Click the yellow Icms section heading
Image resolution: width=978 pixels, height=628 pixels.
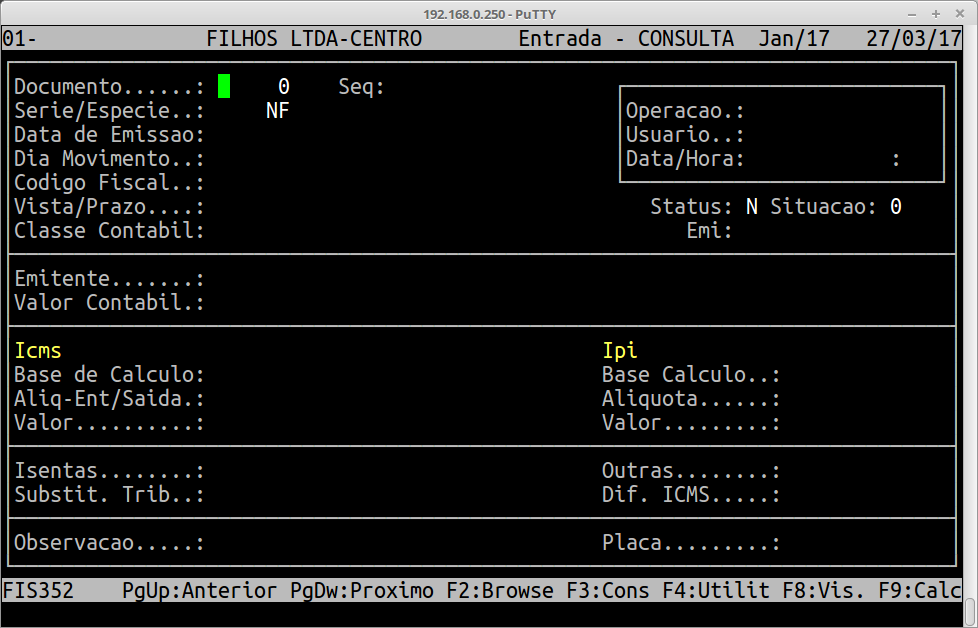coord(38,351)
